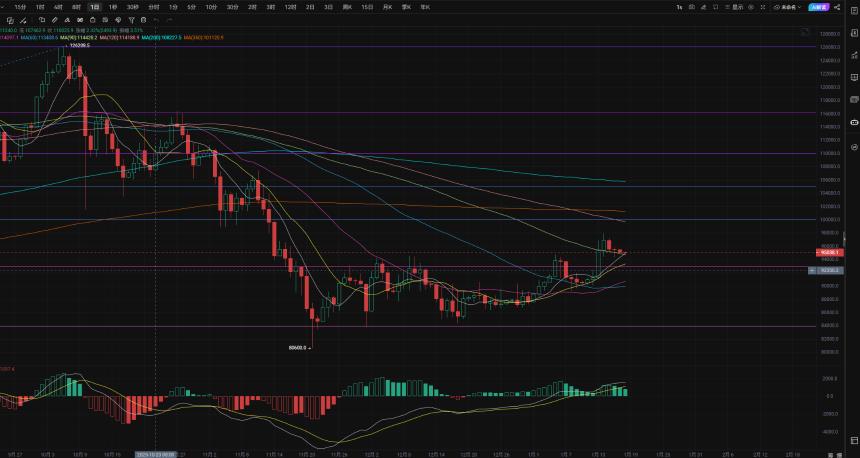Select the line drawing tool icon
860x458 pixels.
(23, 20)
